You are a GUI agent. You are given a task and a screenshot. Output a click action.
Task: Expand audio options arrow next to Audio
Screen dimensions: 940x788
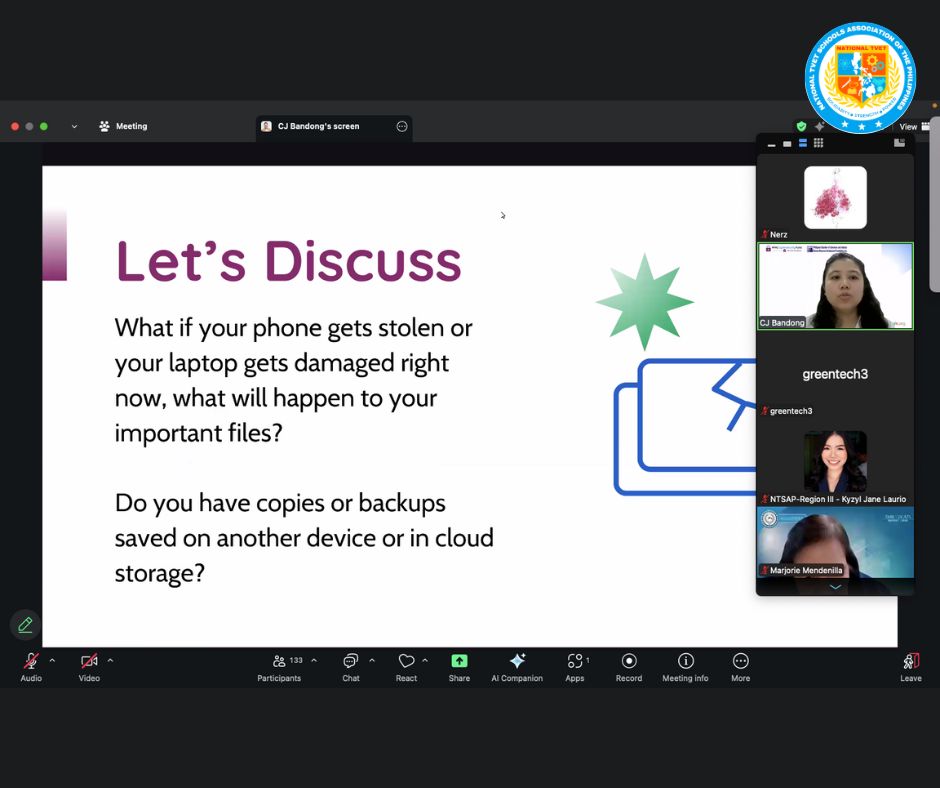pyautogui.click(x=52, y=660)
